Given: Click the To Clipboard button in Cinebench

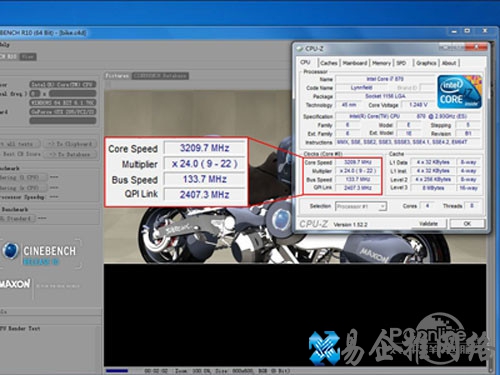Looking at the screenshot, I should point(70,144).
